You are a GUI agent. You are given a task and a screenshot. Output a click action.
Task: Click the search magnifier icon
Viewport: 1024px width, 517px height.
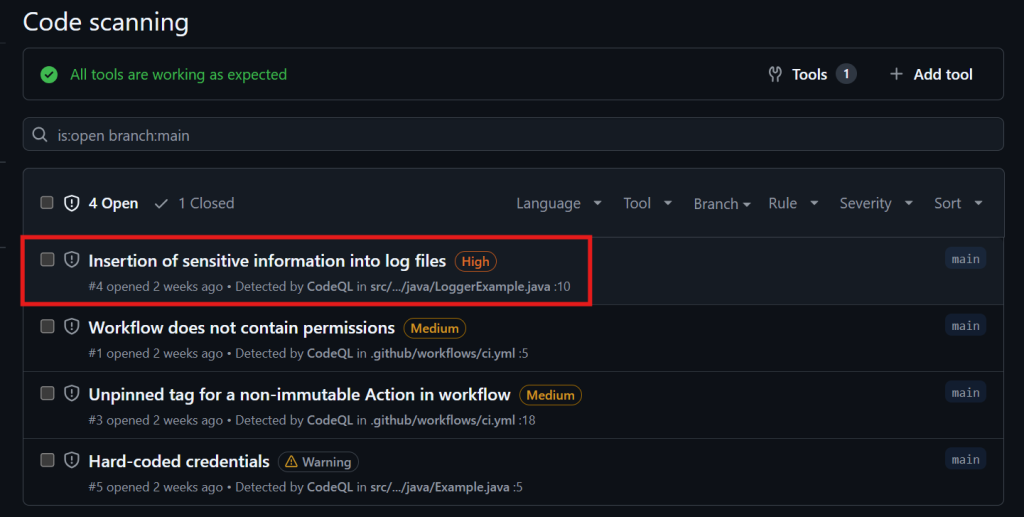[x=40, y=135]
